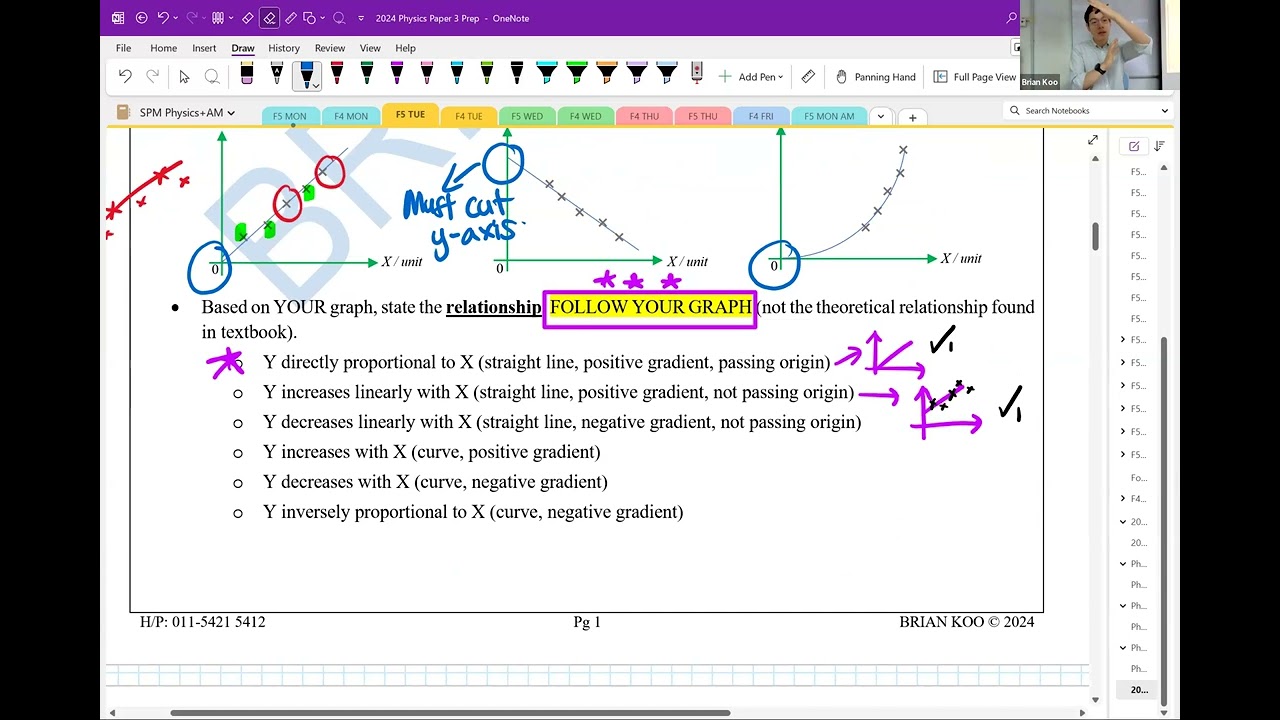Toggle the Ruler in the Draw ribbon
Screen dimensions: 1280x720
tap(808, 76)
